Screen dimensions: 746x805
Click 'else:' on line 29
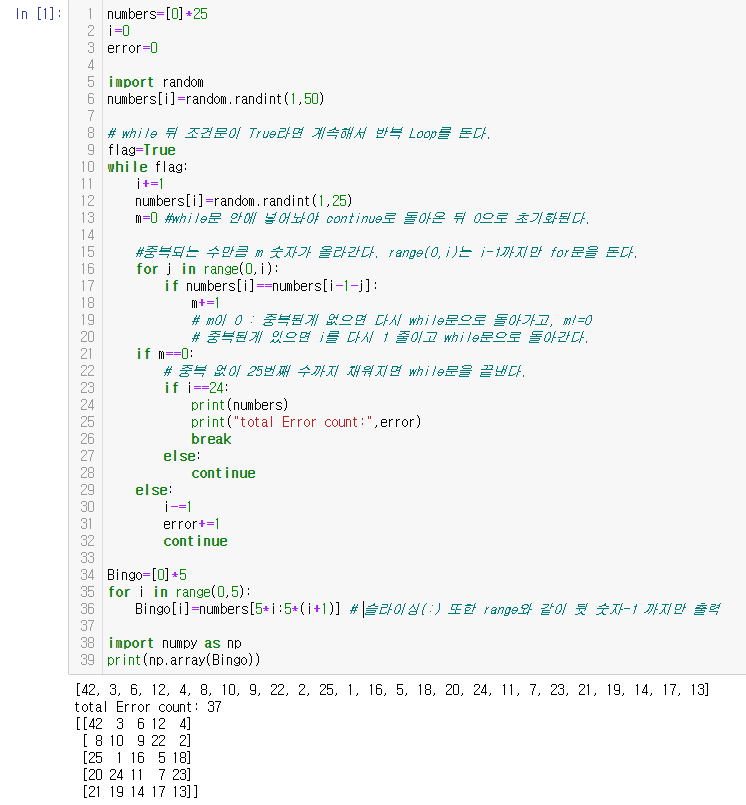tap(154, 490)
